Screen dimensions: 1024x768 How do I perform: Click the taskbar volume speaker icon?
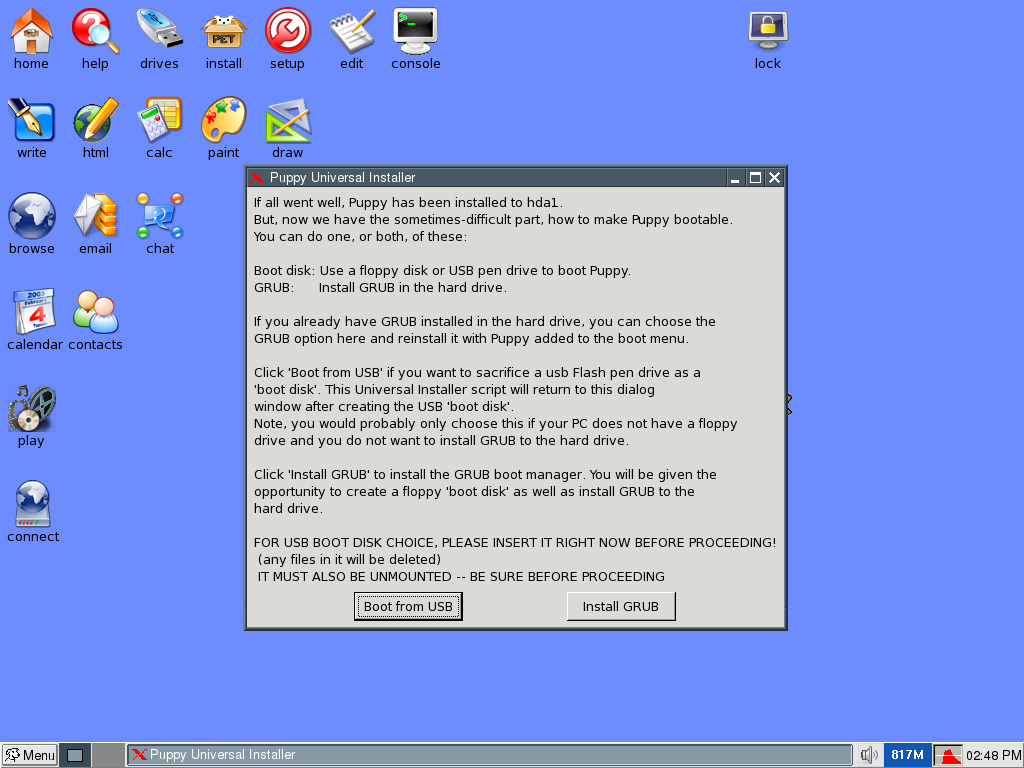click(x=869, y=755)
